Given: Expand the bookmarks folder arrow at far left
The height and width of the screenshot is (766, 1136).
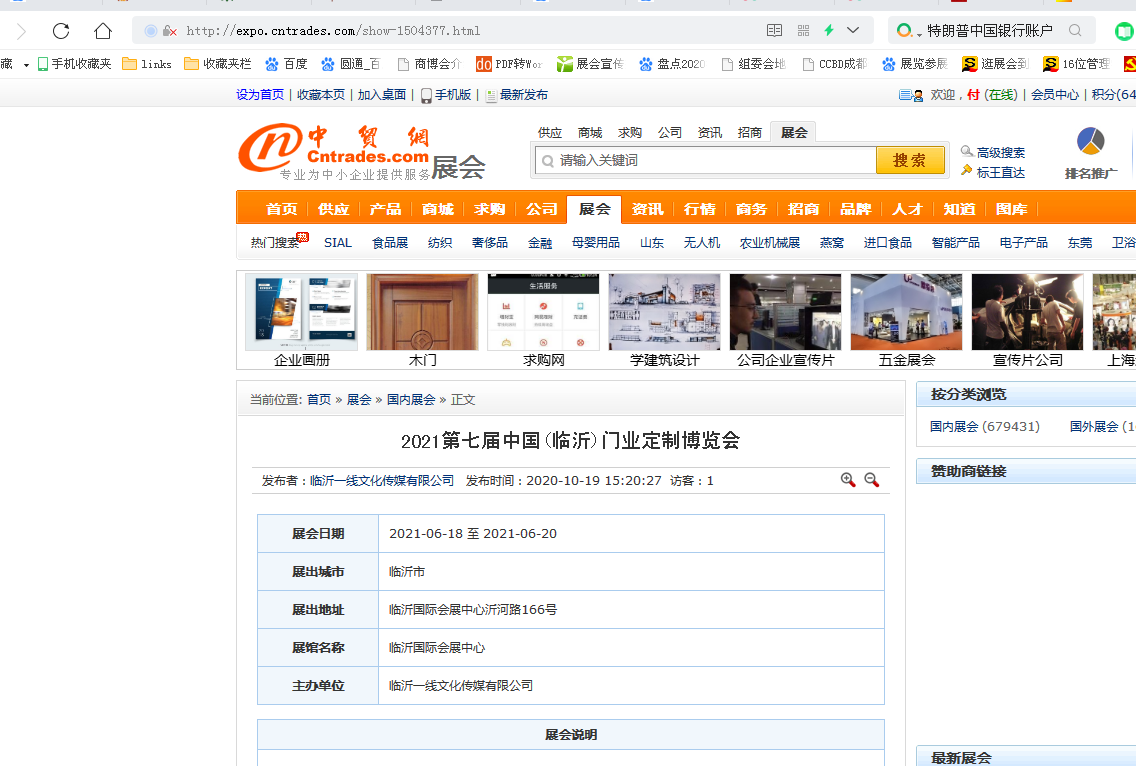Looking at the screenshot, I should click(26, 65).
